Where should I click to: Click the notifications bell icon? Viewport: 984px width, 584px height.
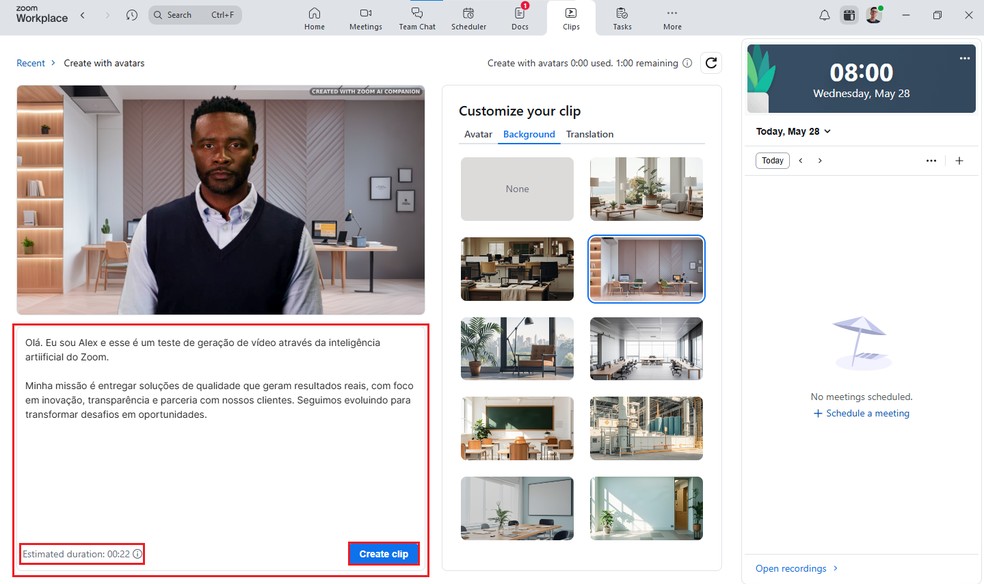[x=824, y=15]
